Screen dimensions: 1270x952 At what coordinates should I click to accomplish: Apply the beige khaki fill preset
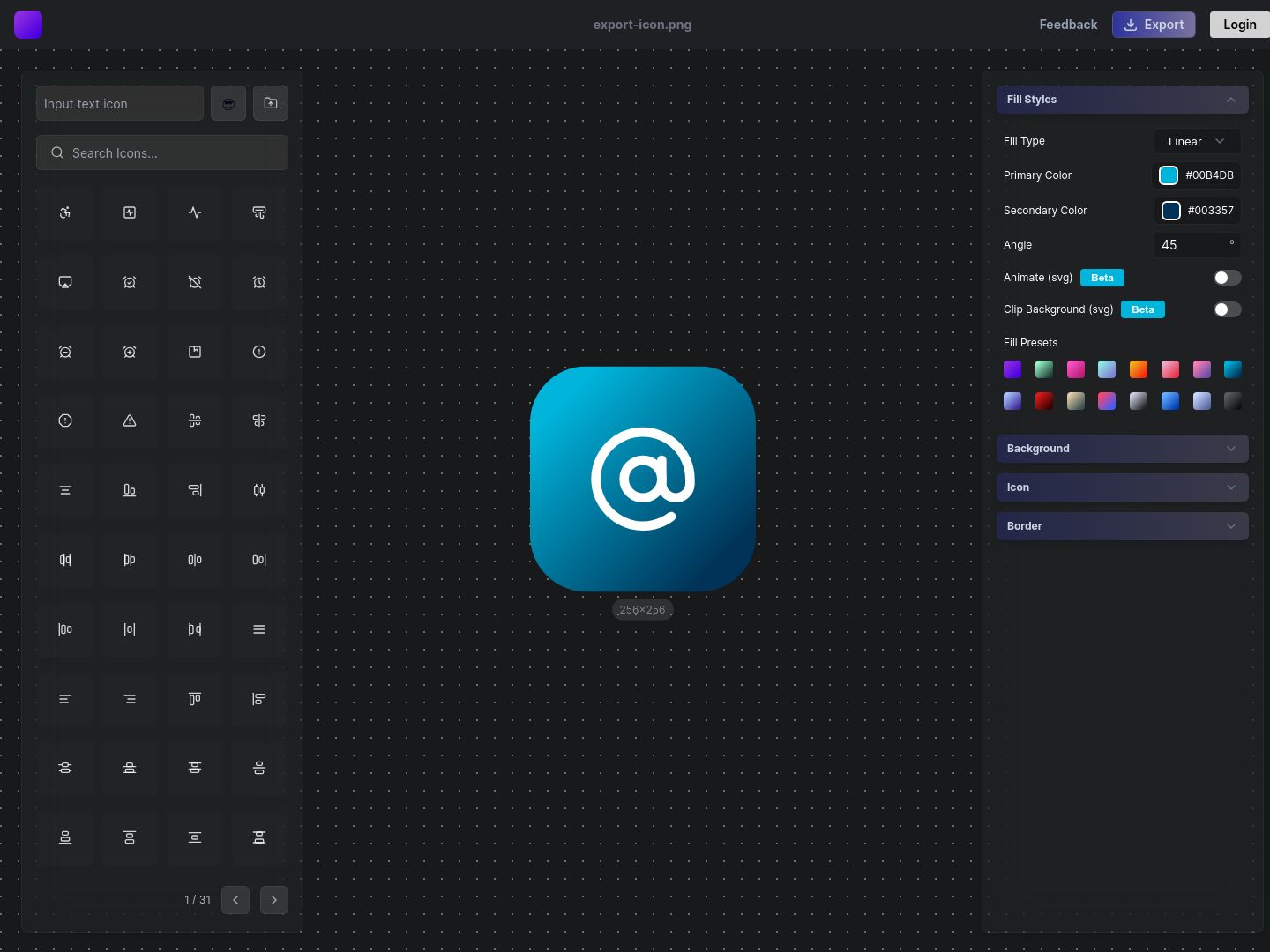coord(1076,401)
